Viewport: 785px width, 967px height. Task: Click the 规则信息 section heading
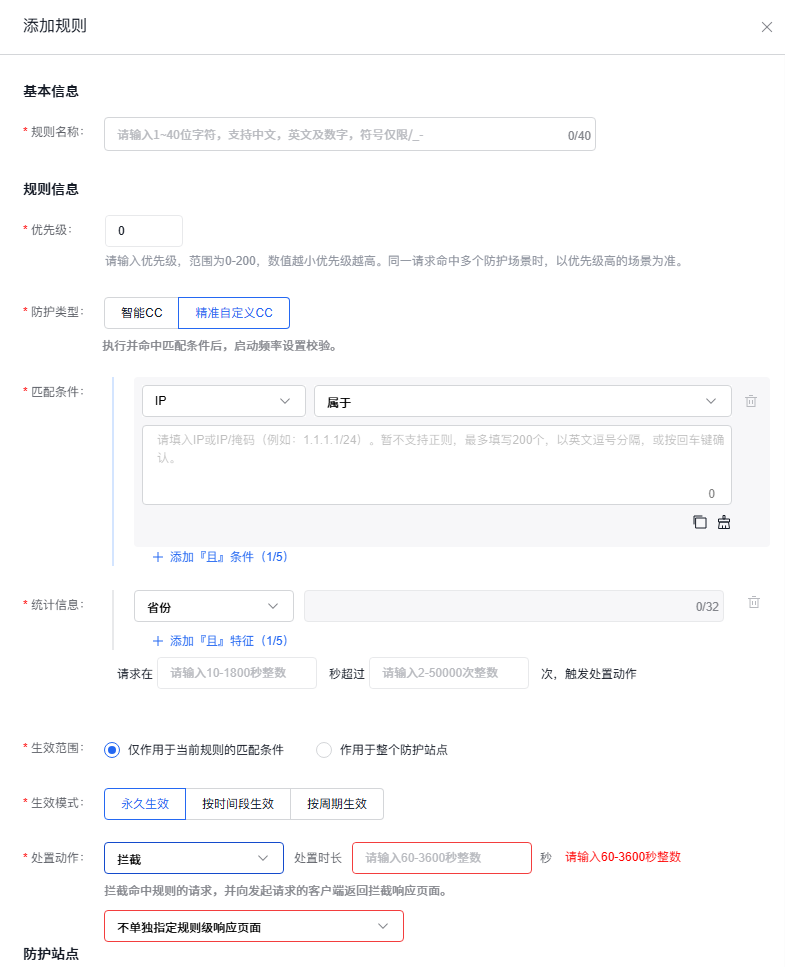(51, 189)
